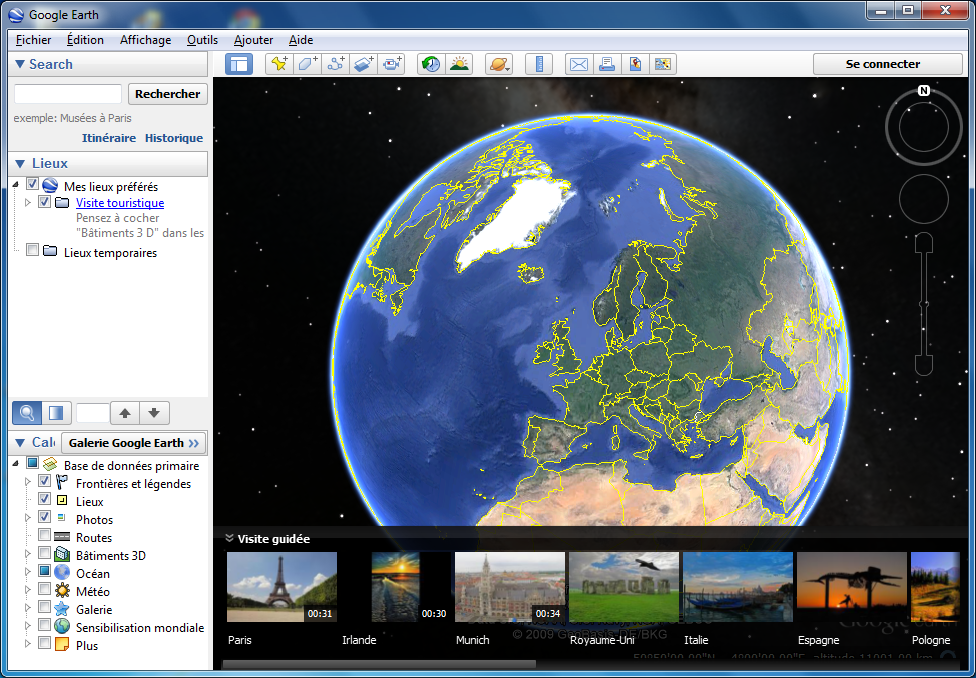Open the Édition menu
This screenshot has width=976, height=678.
pos(85,40)
